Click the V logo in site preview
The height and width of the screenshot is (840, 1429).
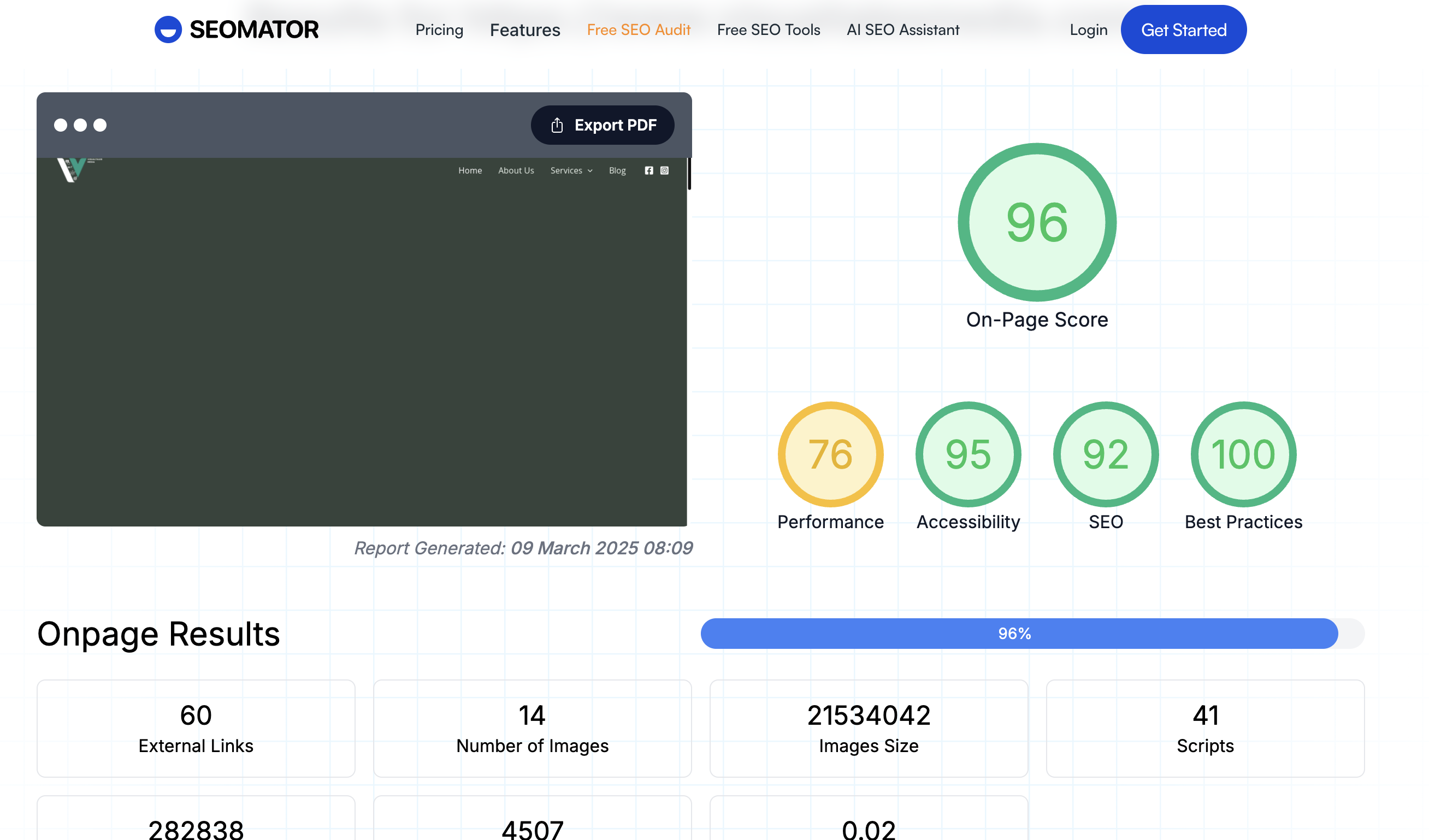73,169
